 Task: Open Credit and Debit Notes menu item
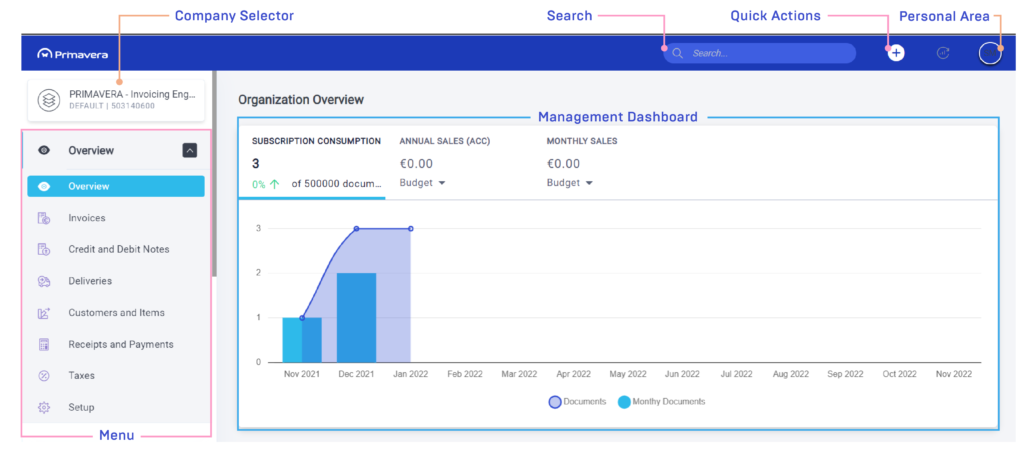118,249
